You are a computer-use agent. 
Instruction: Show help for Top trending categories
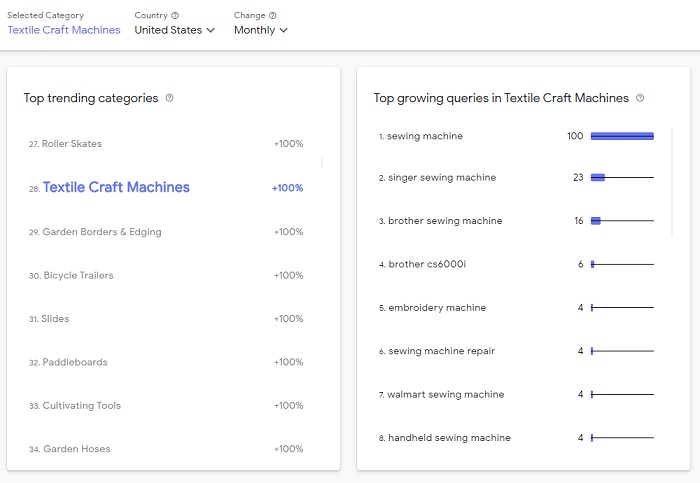click(x=169, y=98)
